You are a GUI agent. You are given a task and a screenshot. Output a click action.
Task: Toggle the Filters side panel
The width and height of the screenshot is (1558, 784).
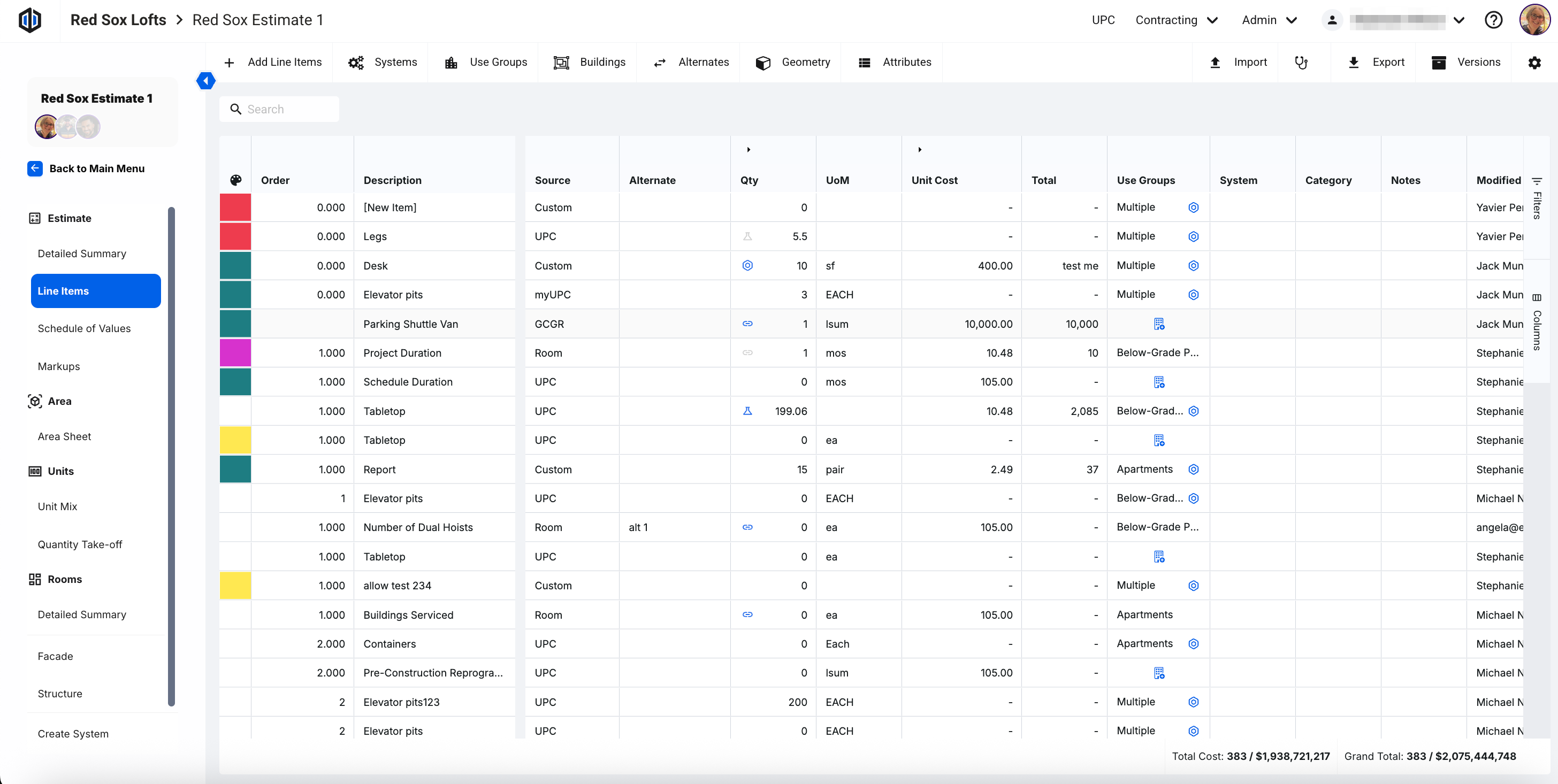pyautogui.click(x=1537, y=198)
